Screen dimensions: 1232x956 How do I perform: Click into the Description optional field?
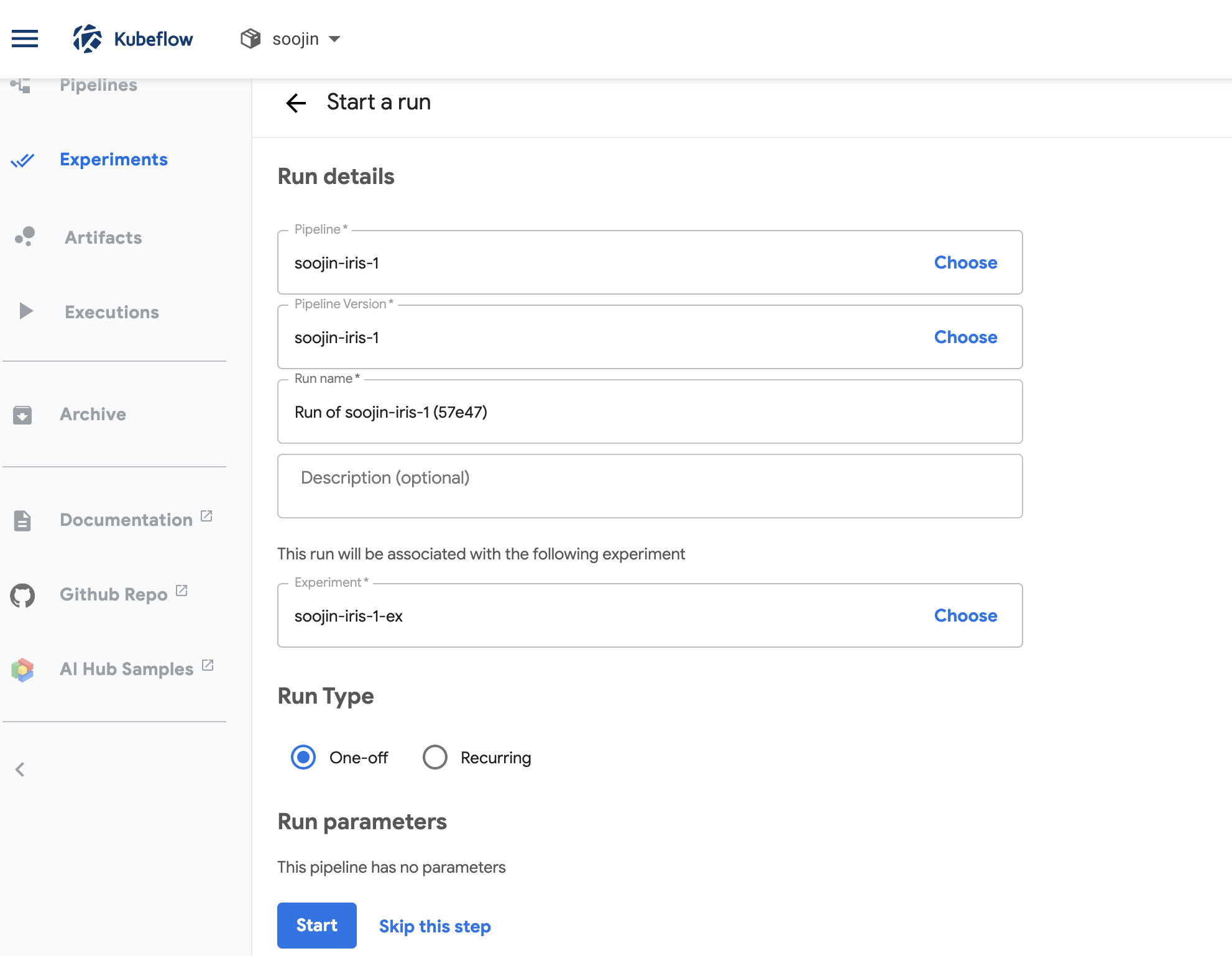click(650, 485)
